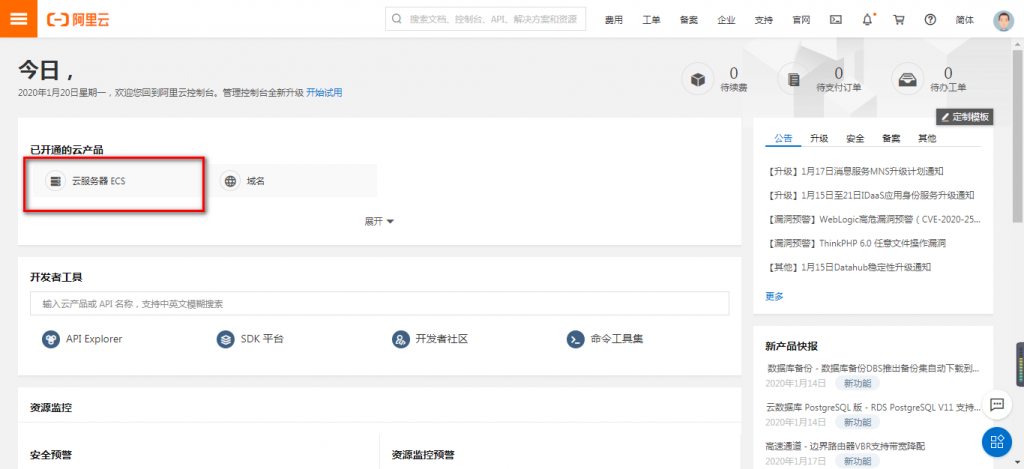1024x469 pixels.
Task: Click the API Explorer label
Action: pos(94,339)
